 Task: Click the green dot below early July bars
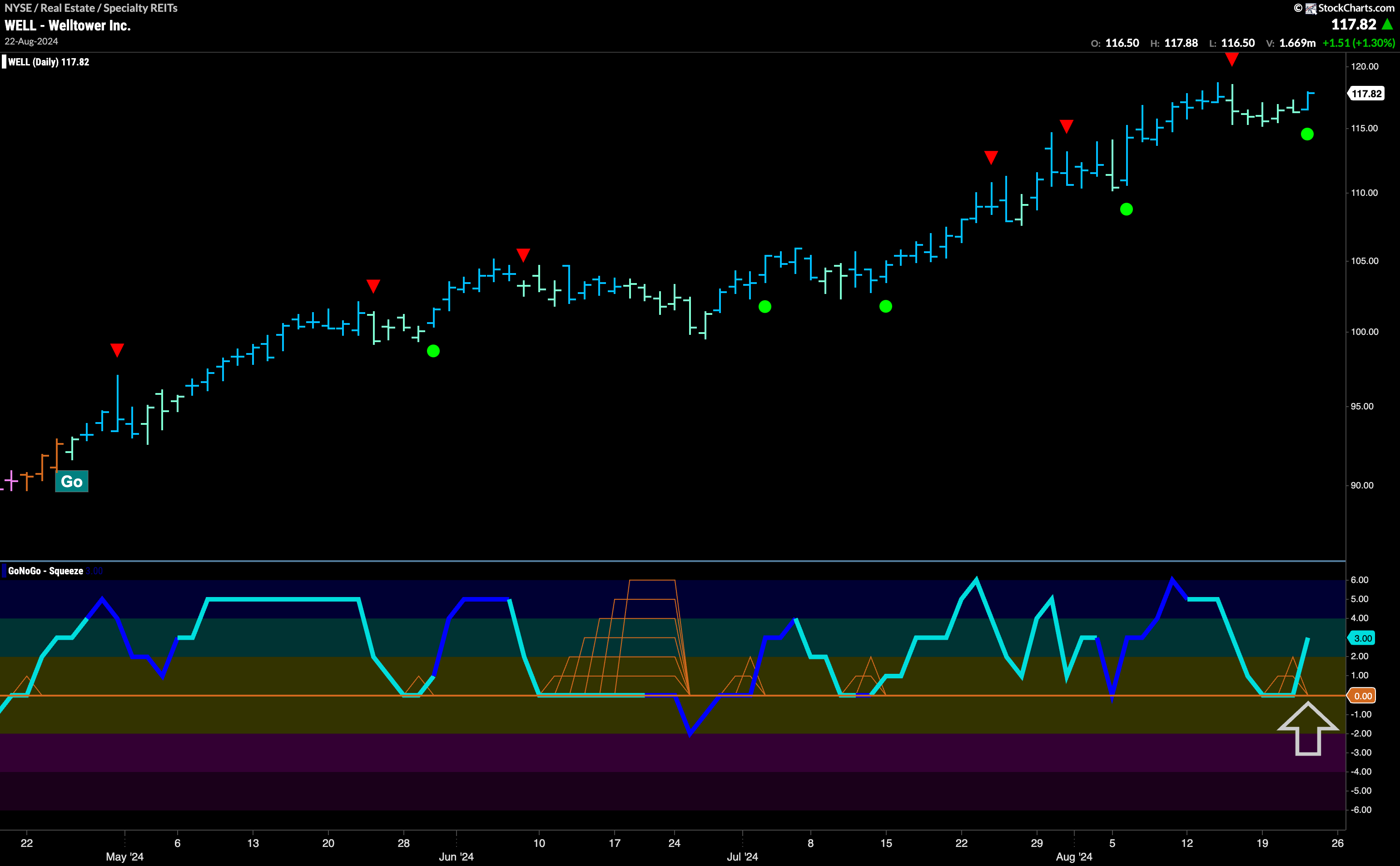(765, 307)
